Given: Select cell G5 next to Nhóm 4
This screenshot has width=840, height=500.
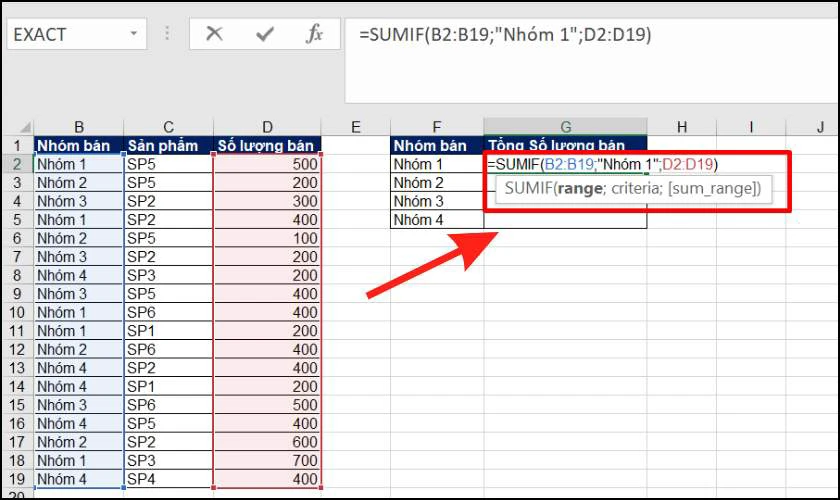Looking at the screenshot, I should pyautogui.click(x=565, y=220).
